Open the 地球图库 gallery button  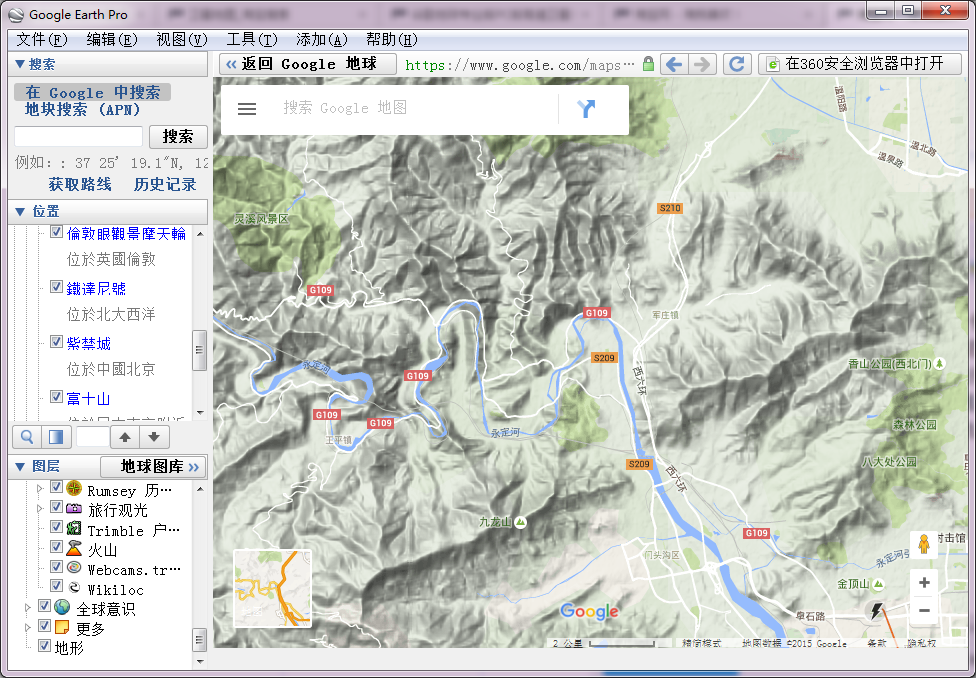pyautogui.click(x=152, y=466)
